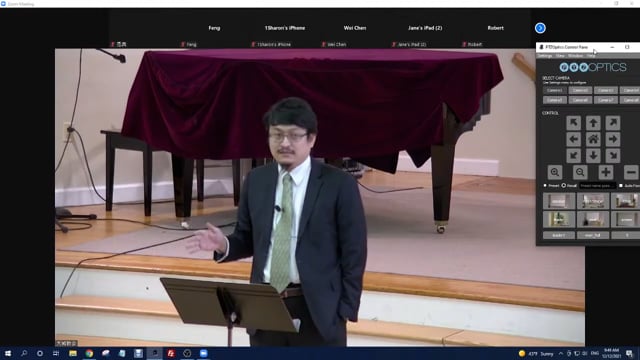Open the Help menu in PTZOptics
Screen dimensions: 640x360
point(591,56)
